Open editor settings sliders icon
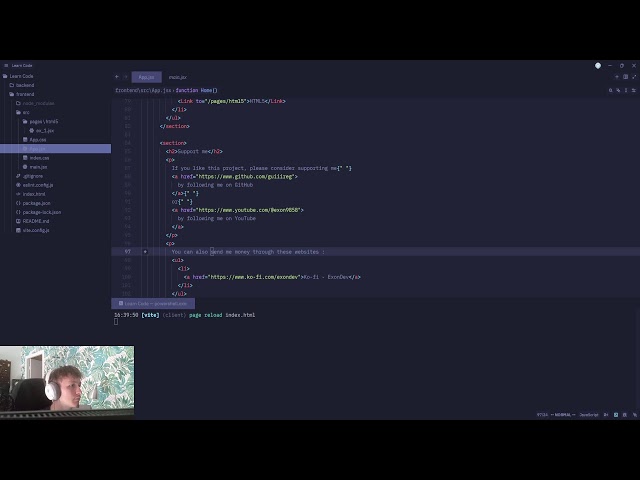Image resolution: width=640 pixels, height=480 pixels. [634, 90]
